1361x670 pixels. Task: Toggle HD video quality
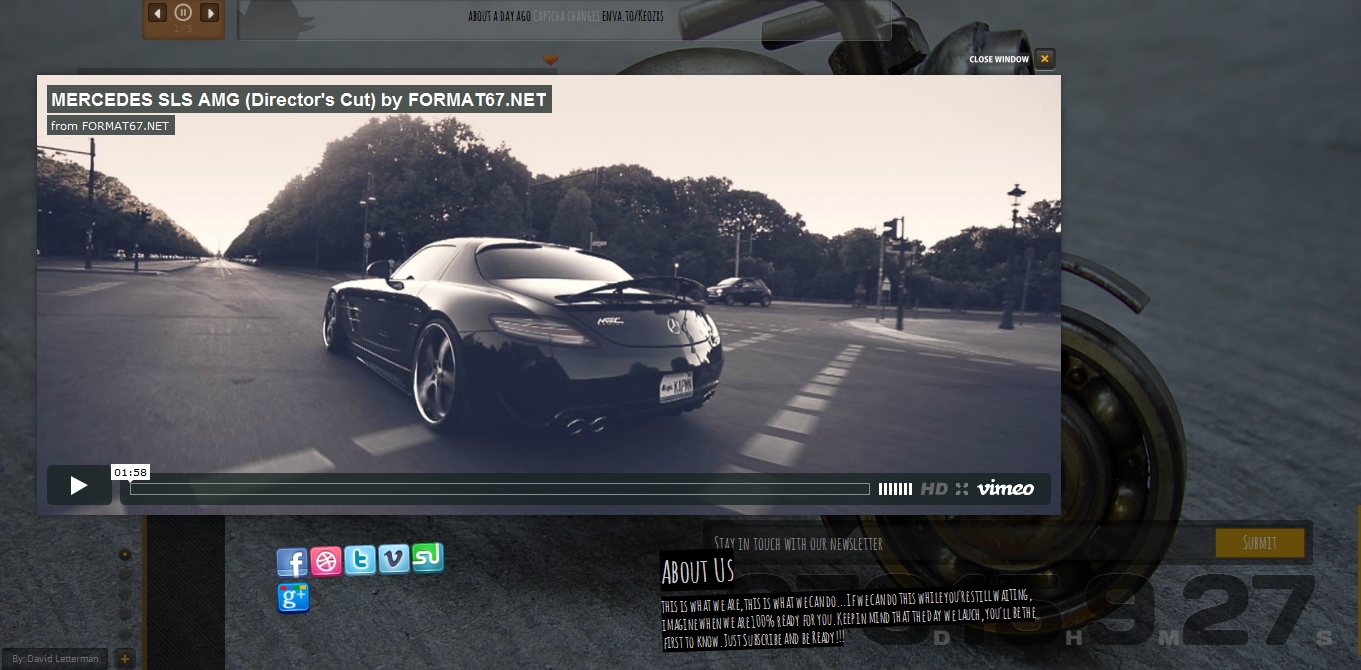click(x=934, y=489)
